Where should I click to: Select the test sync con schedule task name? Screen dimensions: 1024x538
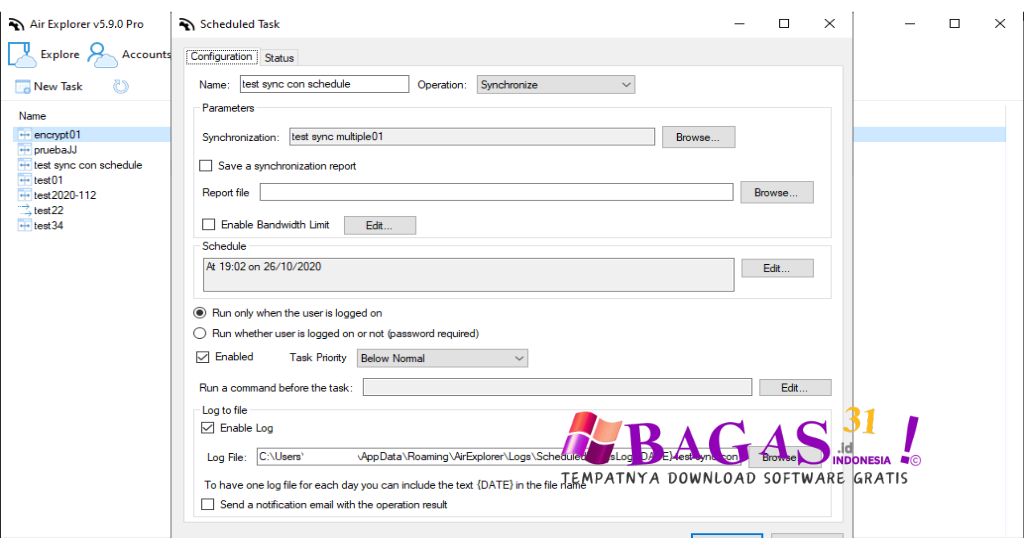(x=88, y=165)
